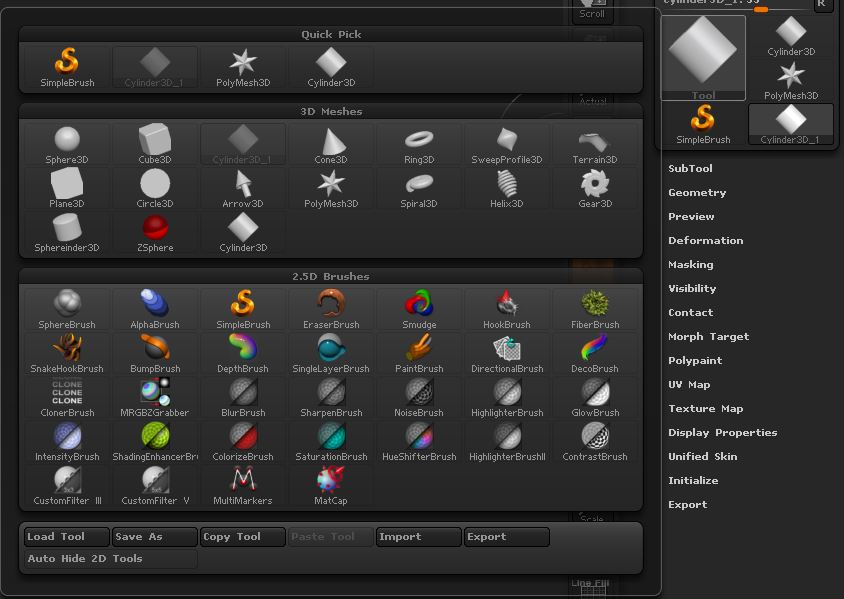Select Cylinder3D_1 thumbnail in Tool palette
The width and height of the screenshot is (844, 599).
pos(791,124)
